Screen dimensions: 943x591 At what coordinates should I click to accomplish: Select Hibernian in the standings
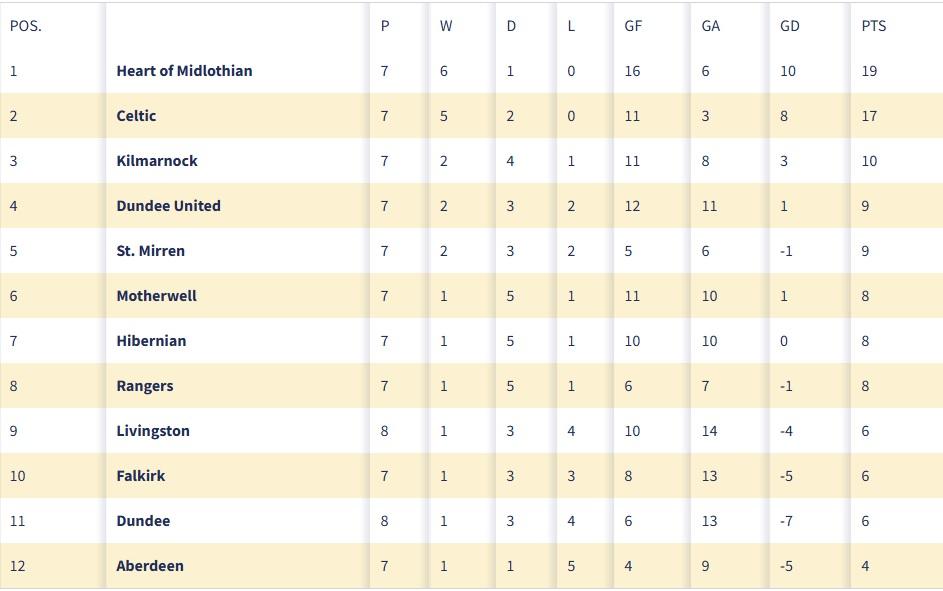[151, 341]
